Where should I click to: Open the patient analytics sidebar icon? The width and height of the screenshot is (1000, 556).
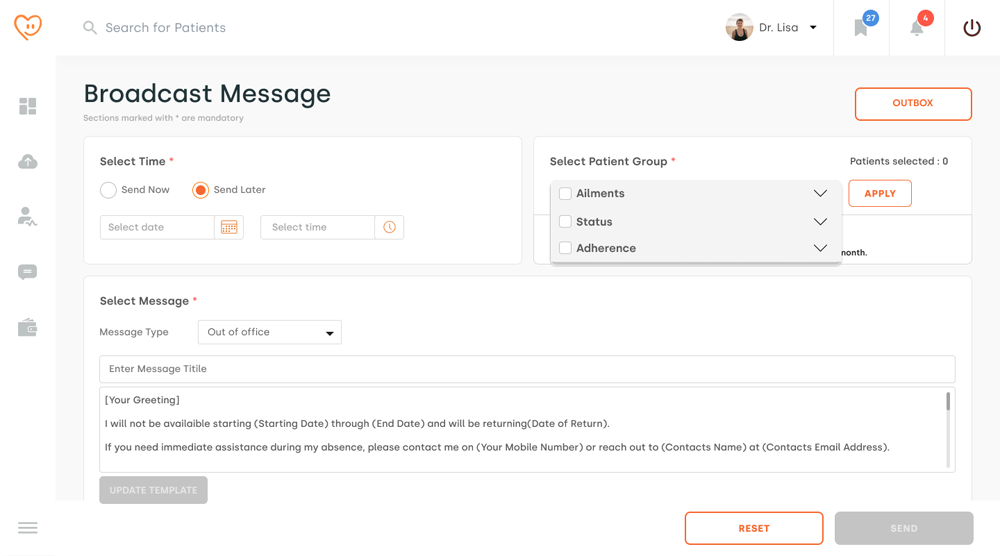coord(28,216)
